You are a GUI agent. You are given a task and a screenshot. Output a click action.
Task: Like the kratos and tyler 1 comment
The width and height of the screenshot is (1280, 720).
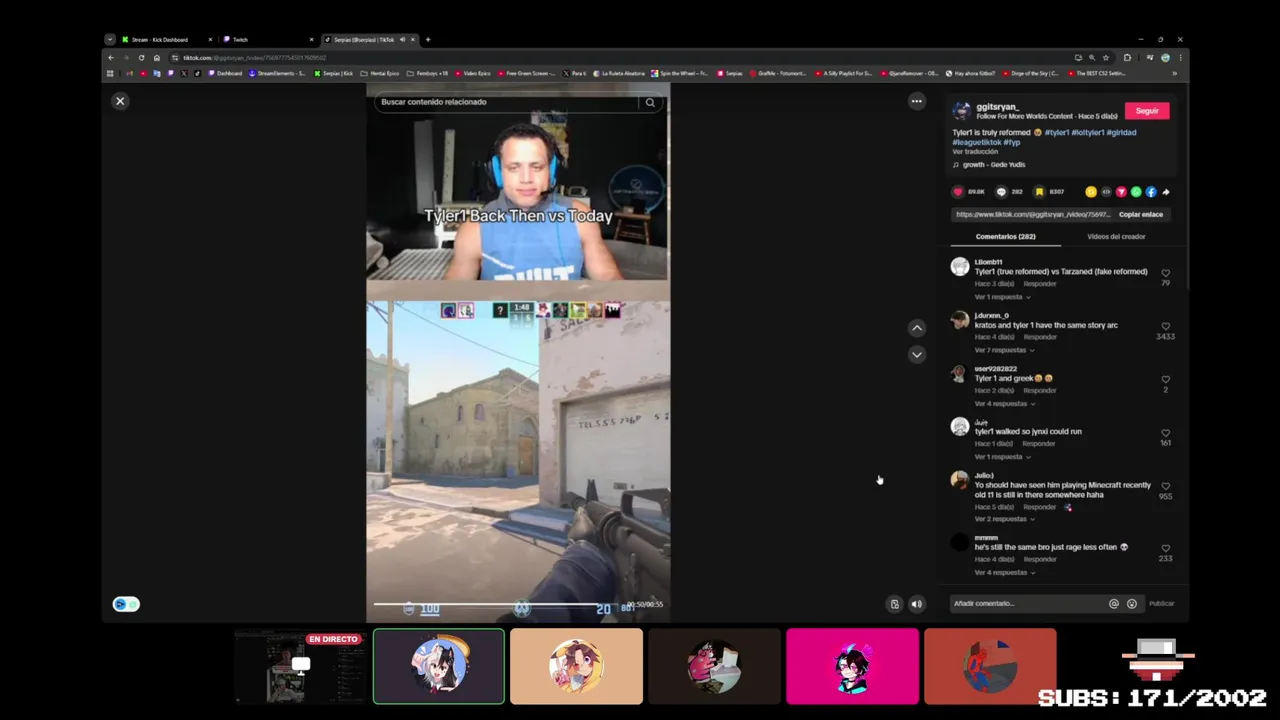1165,326
